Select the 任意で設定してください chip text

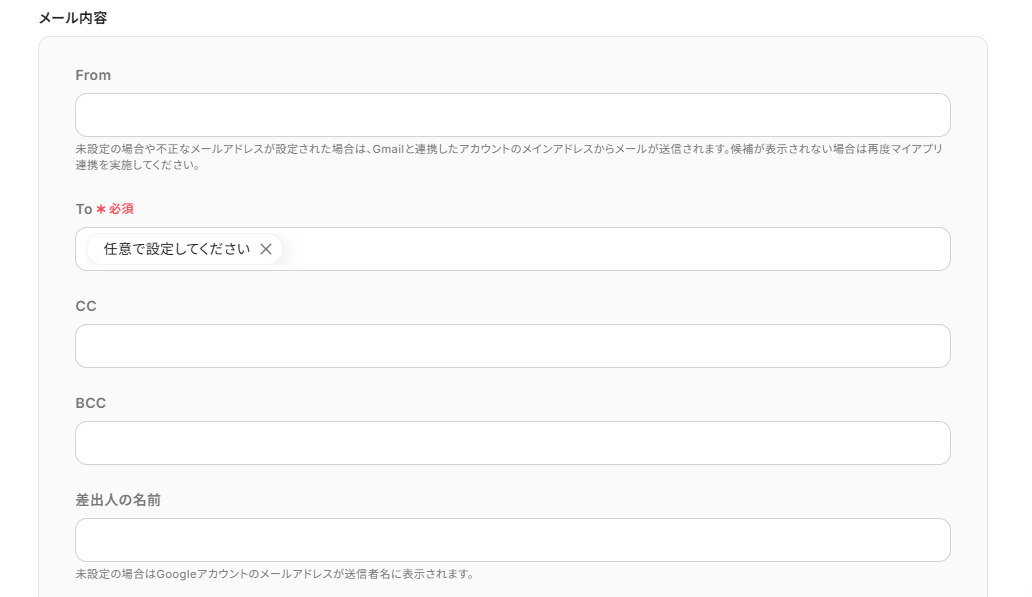point(176,249)
